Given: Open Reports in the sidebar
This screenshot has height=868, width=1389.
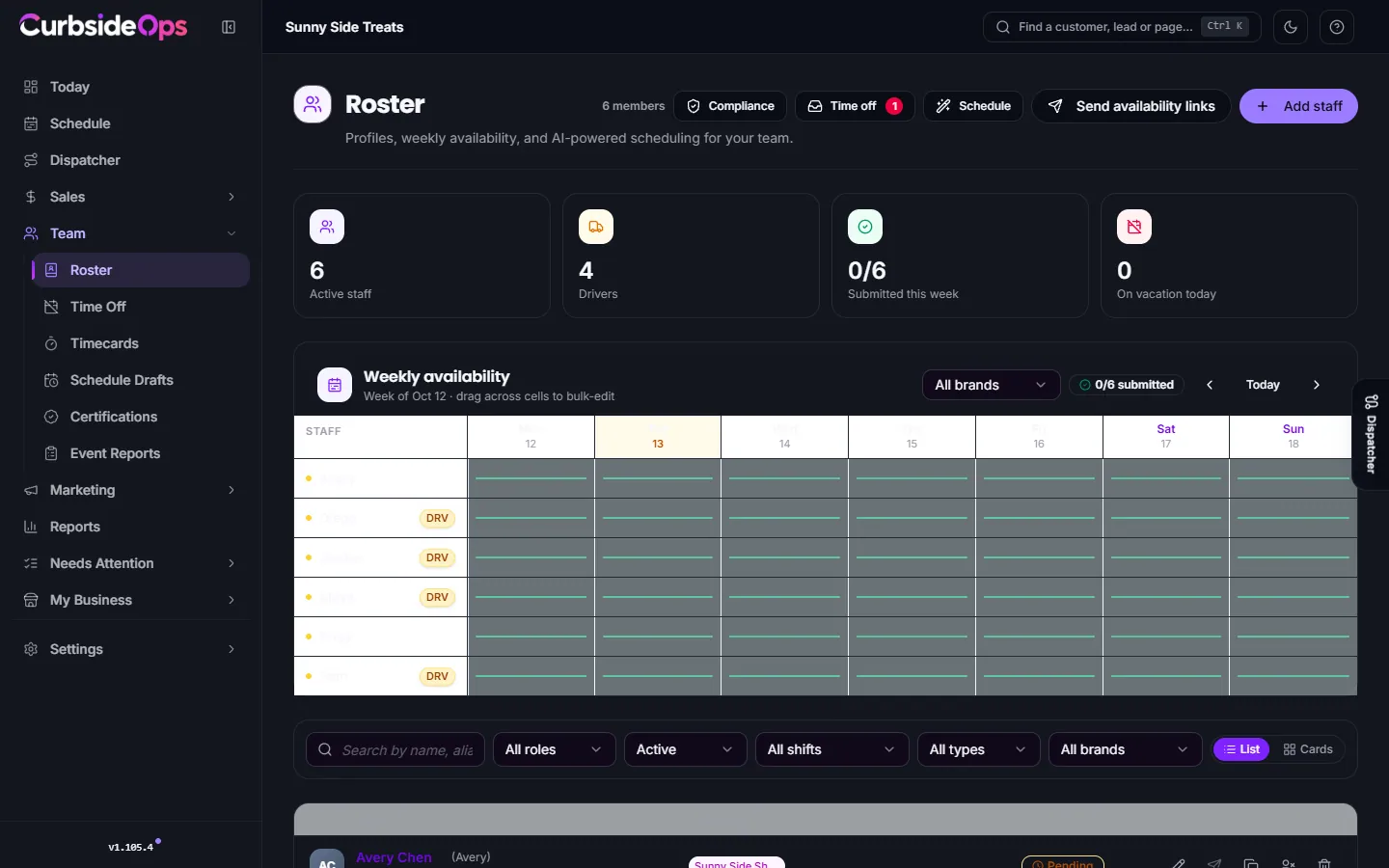Looking at the screenshot, I should [x=131, y=527].
